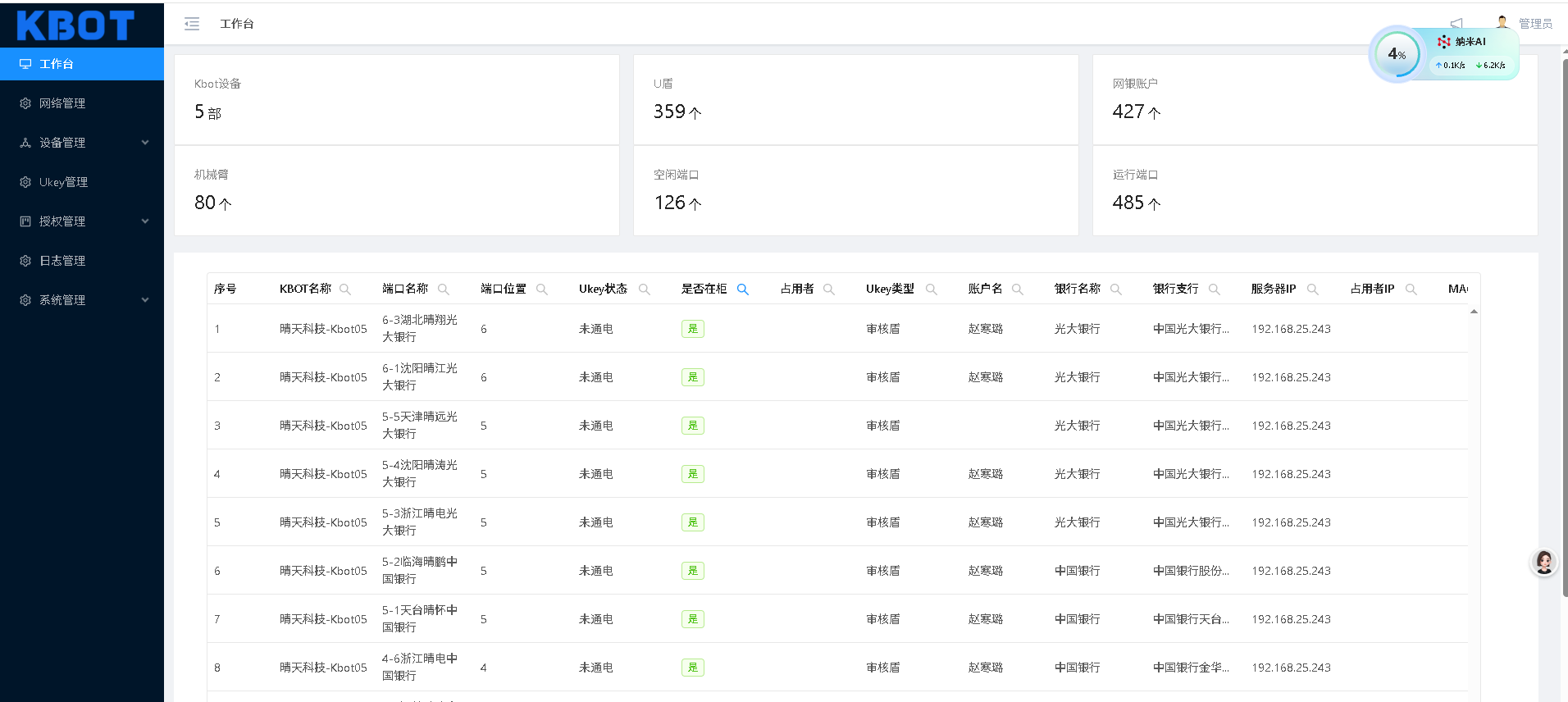Collapse the sidebar with the menu fold icon
The height and width of the screenshot is (702, 1568).
coord(192,24)
